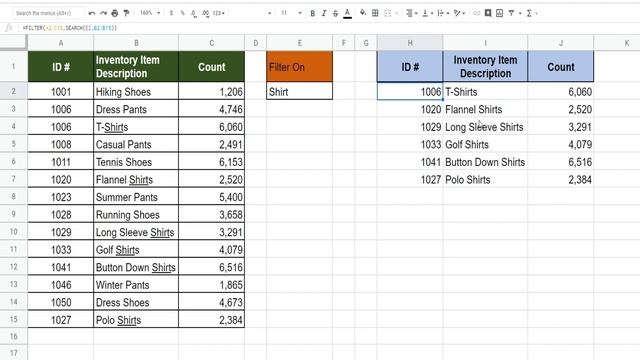This screenshot has width=640, height=360.
Task: Select the orange Filter On cell
Action: 299,67
